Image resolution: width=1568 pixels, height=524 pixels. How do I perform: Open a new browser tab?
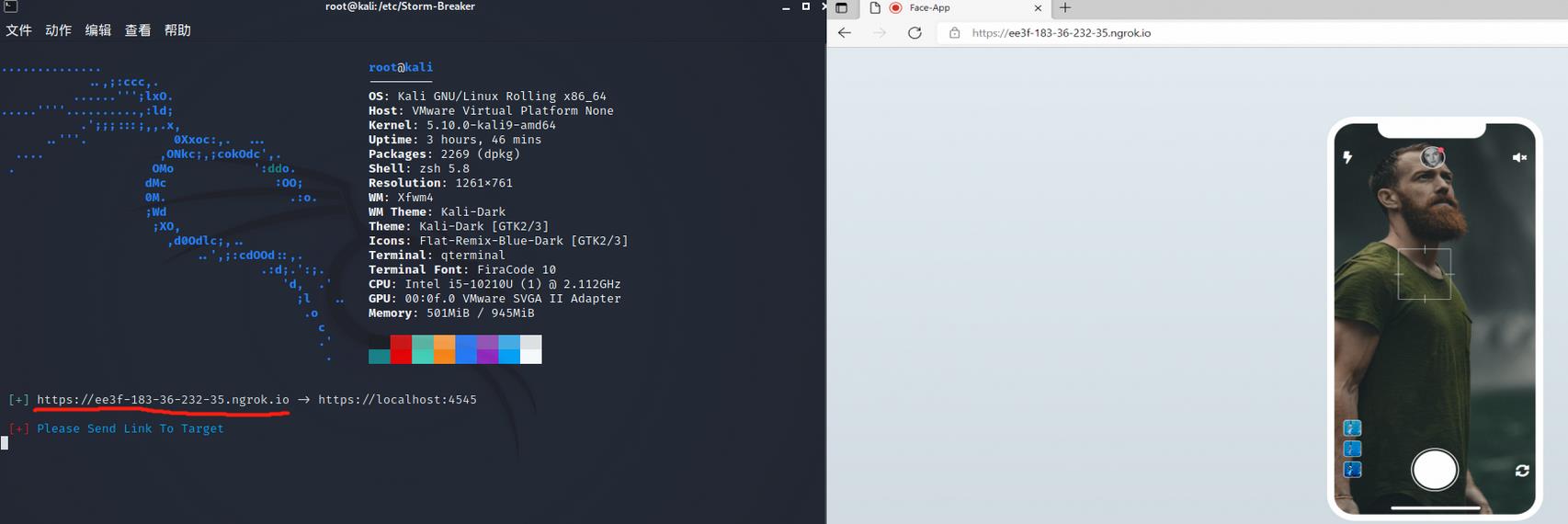pyautogui.click(x=1065, y=7)
